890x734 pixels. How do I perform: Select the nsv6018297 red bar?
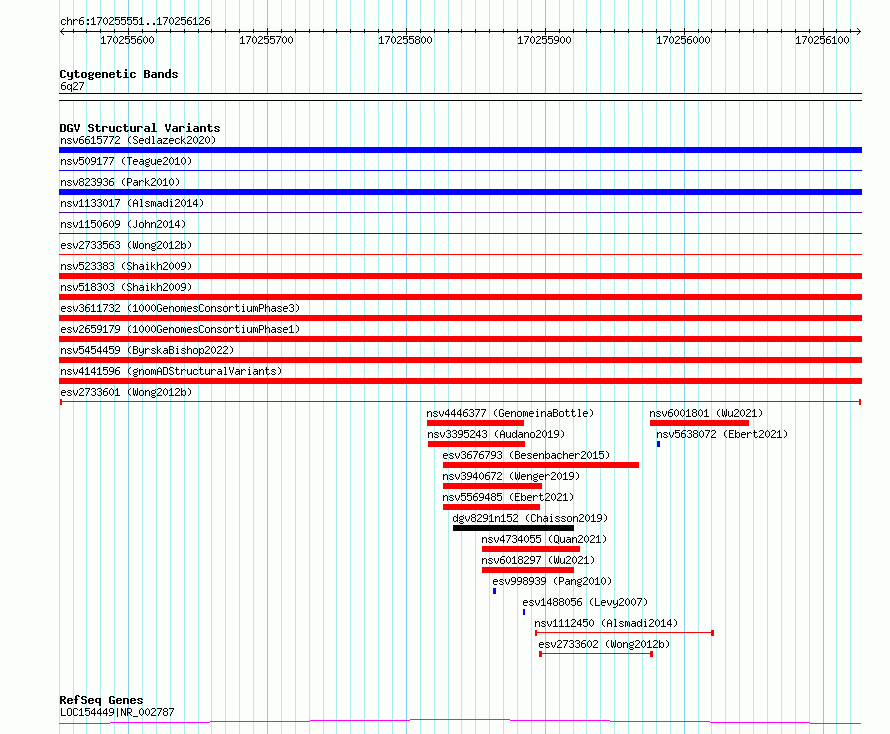click(528, 570)
